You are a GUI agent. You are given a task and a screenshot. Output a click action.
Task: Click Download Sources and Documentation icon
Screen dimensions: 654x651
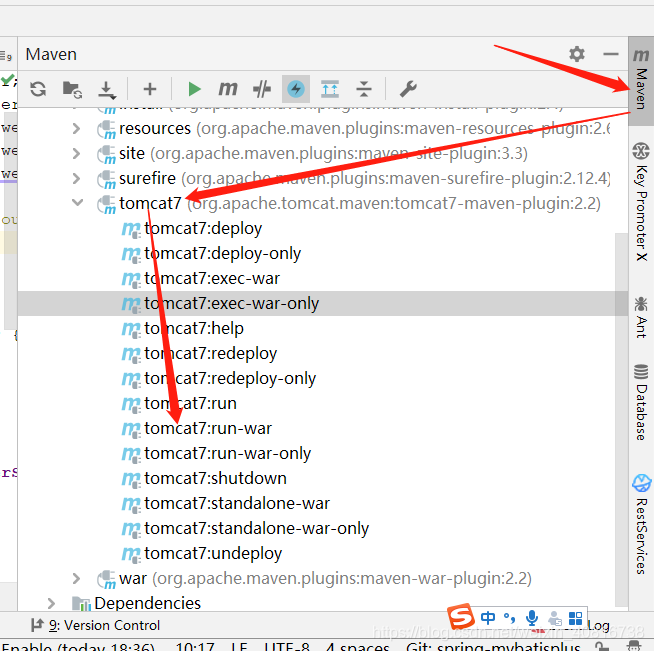[107, 89]
